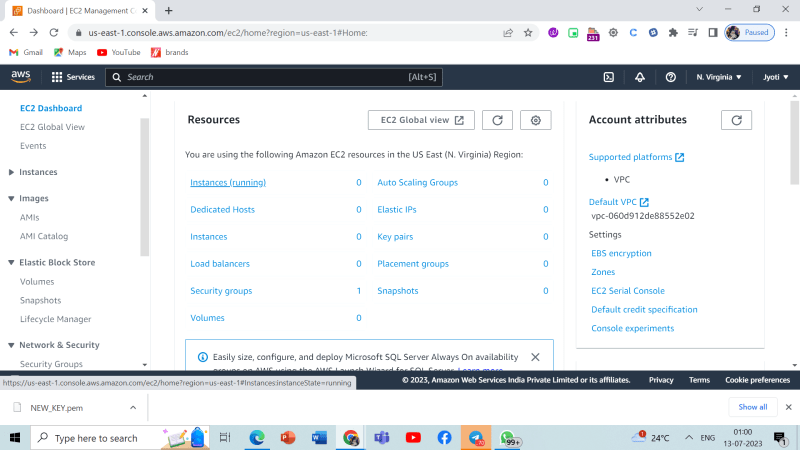
Task: Show hidden system tray icons
Action: tap(689, 438)
